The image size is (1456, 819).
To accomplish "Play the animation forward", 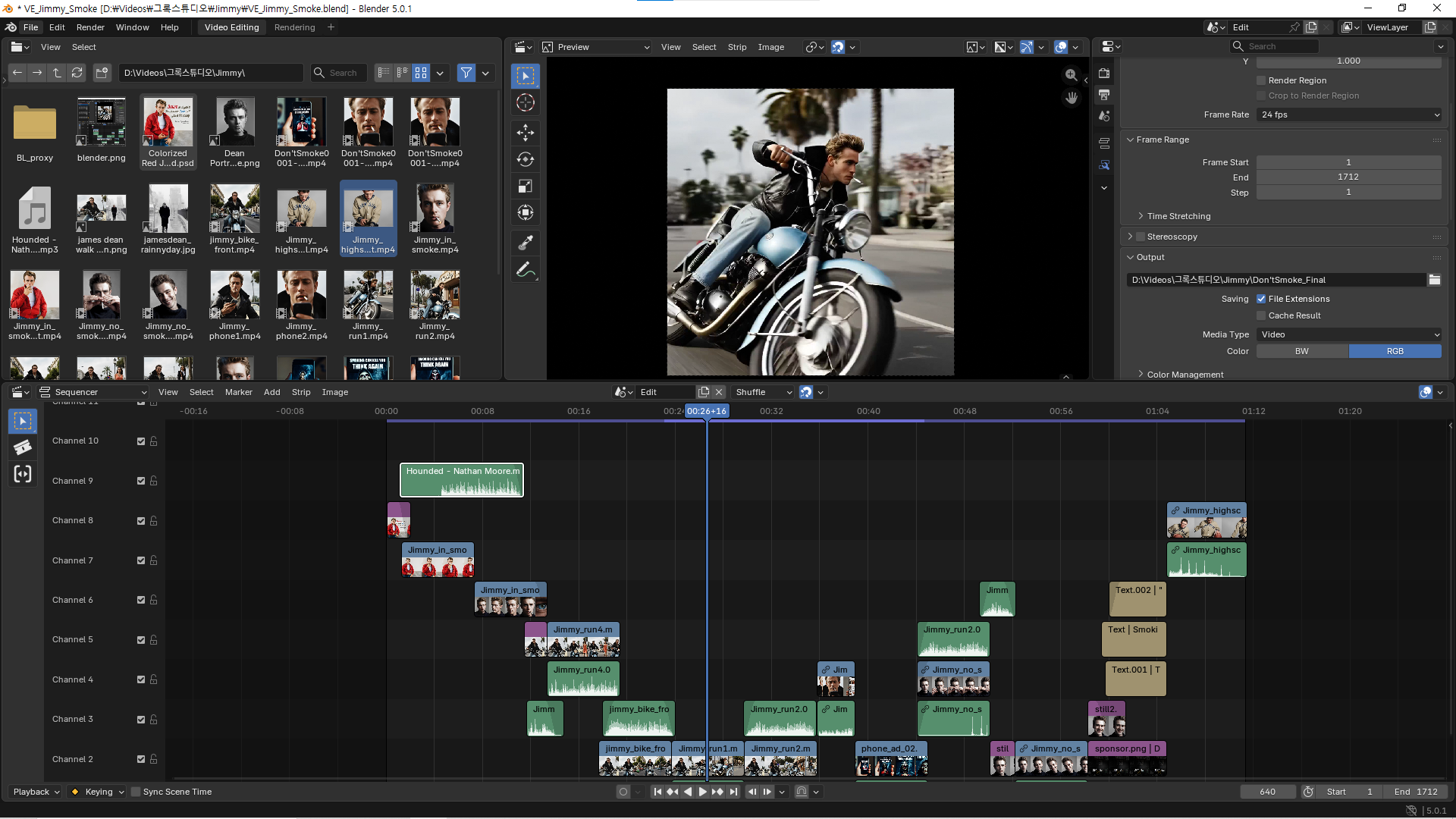I will click(x=703, y=792).
